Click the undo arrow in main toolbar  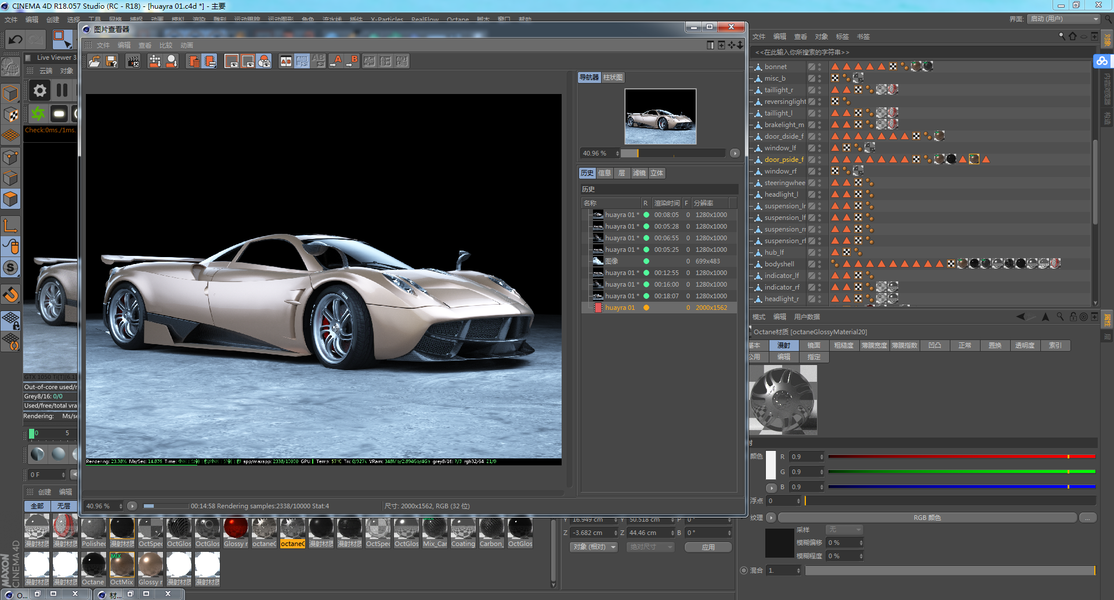coord(15,39)
